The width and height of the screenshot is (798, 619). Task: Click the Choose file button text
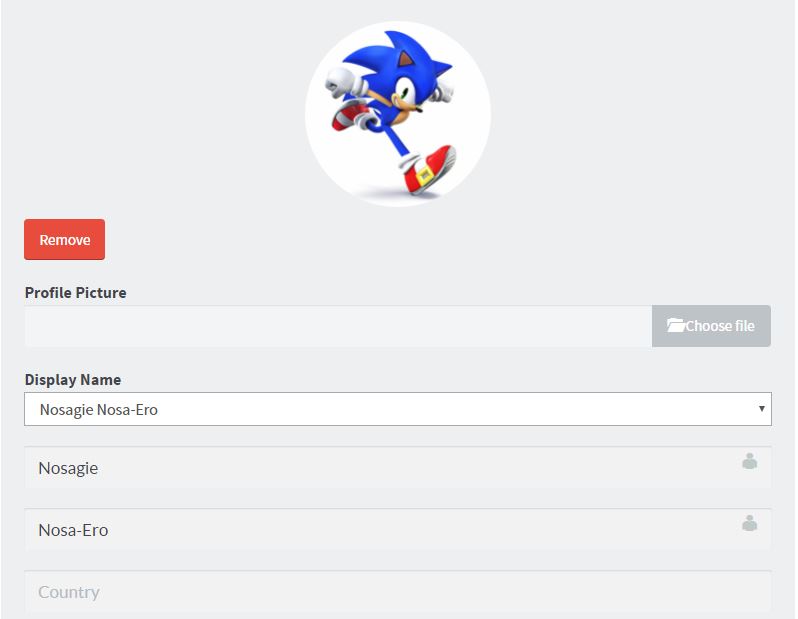pyautogui.click(x=720, y=326)
